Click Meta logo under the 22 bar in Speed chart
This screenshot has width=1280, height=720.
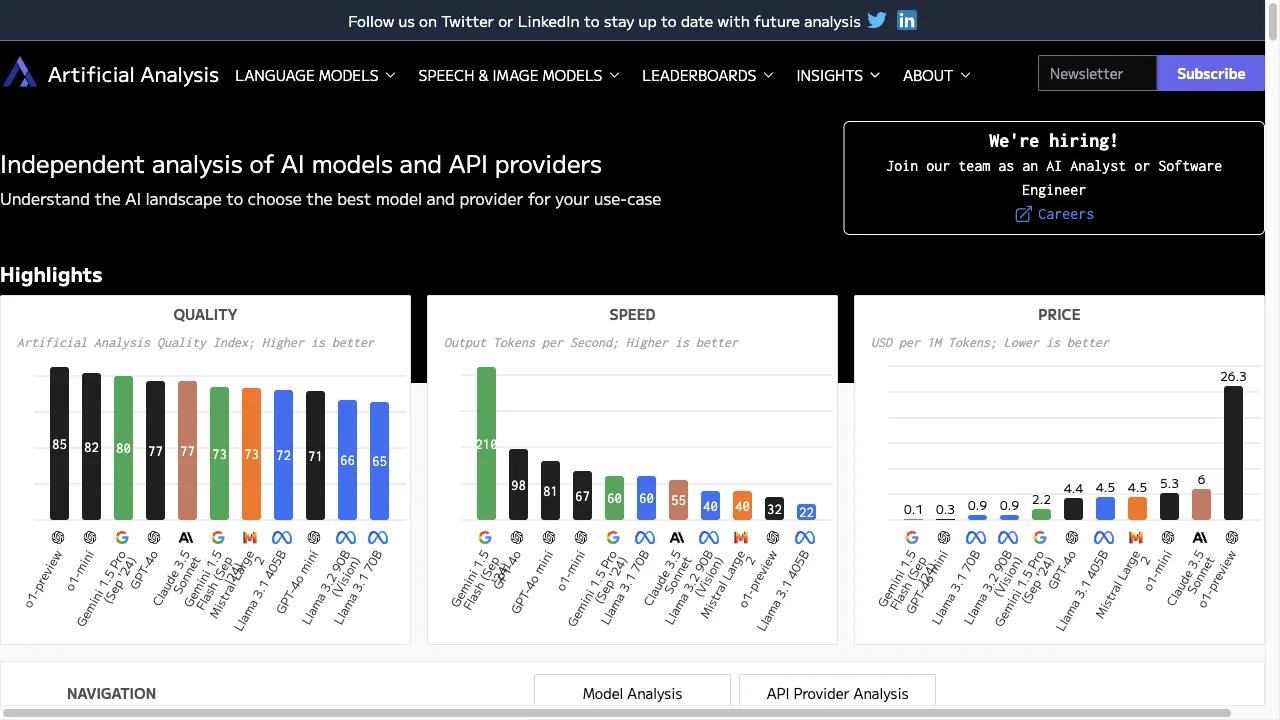[x=805, y=538]
